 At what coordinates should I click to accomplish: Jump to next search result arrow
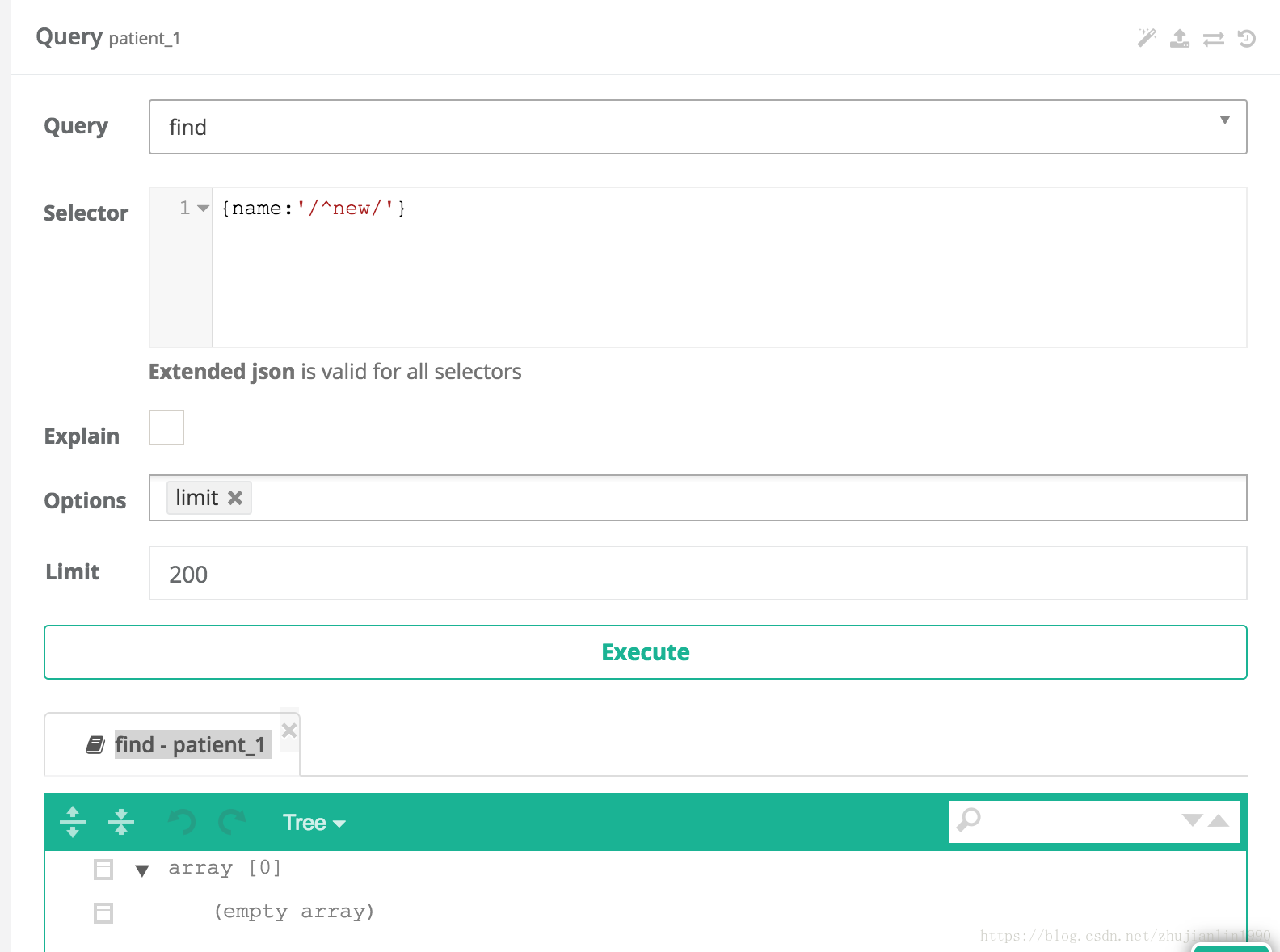tap(1192, 820)
